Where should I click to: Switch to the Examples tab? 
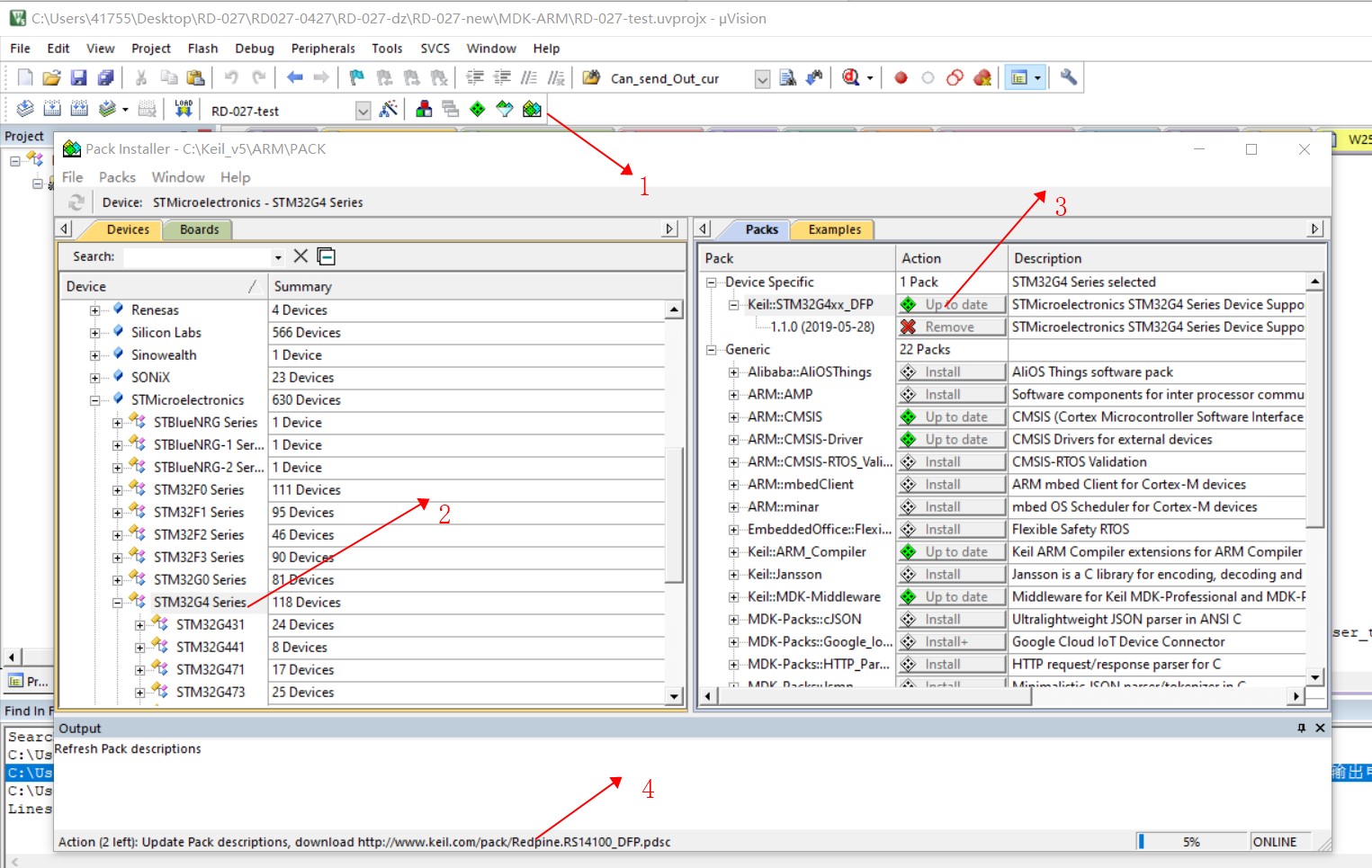[834, 229]
